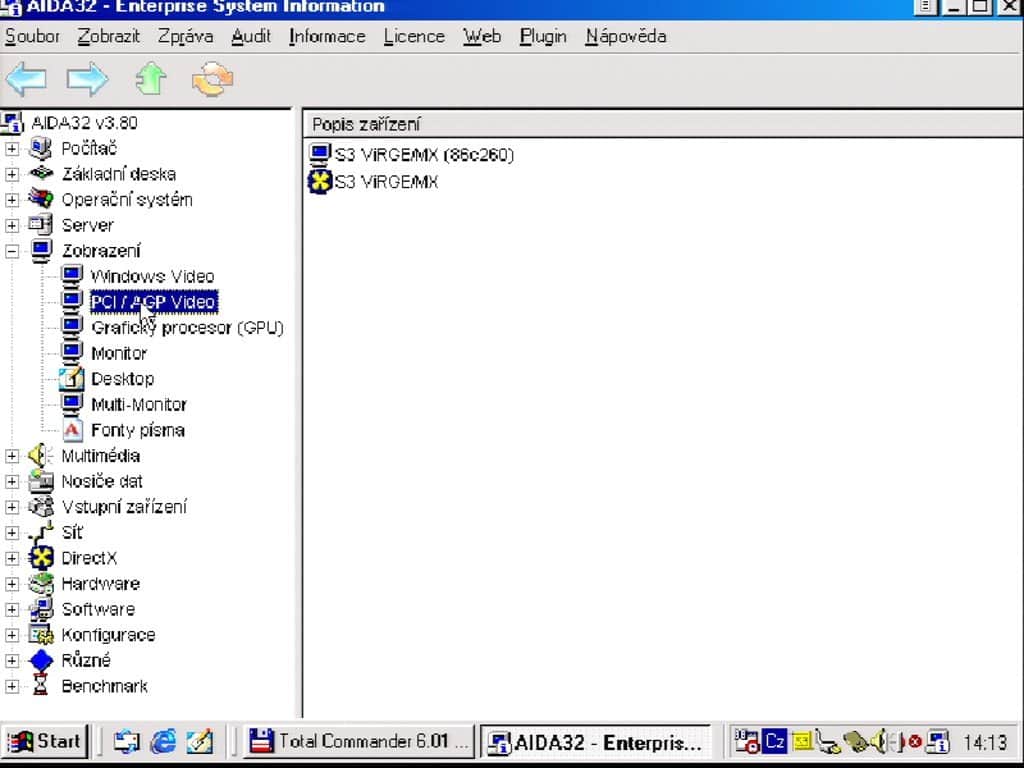Expand the Nosiče dat node
This screenshot has width=1024, height=768.
coord(12,481)
